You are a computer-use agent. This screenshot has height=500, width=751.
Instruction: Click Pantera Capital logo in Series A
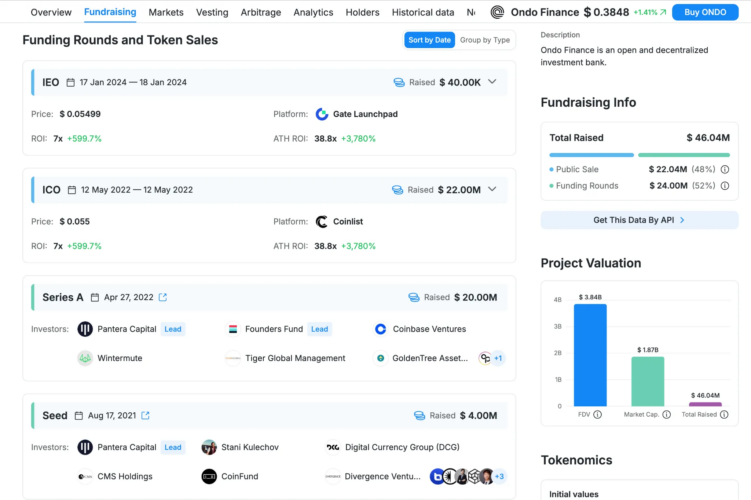(85, 329)
